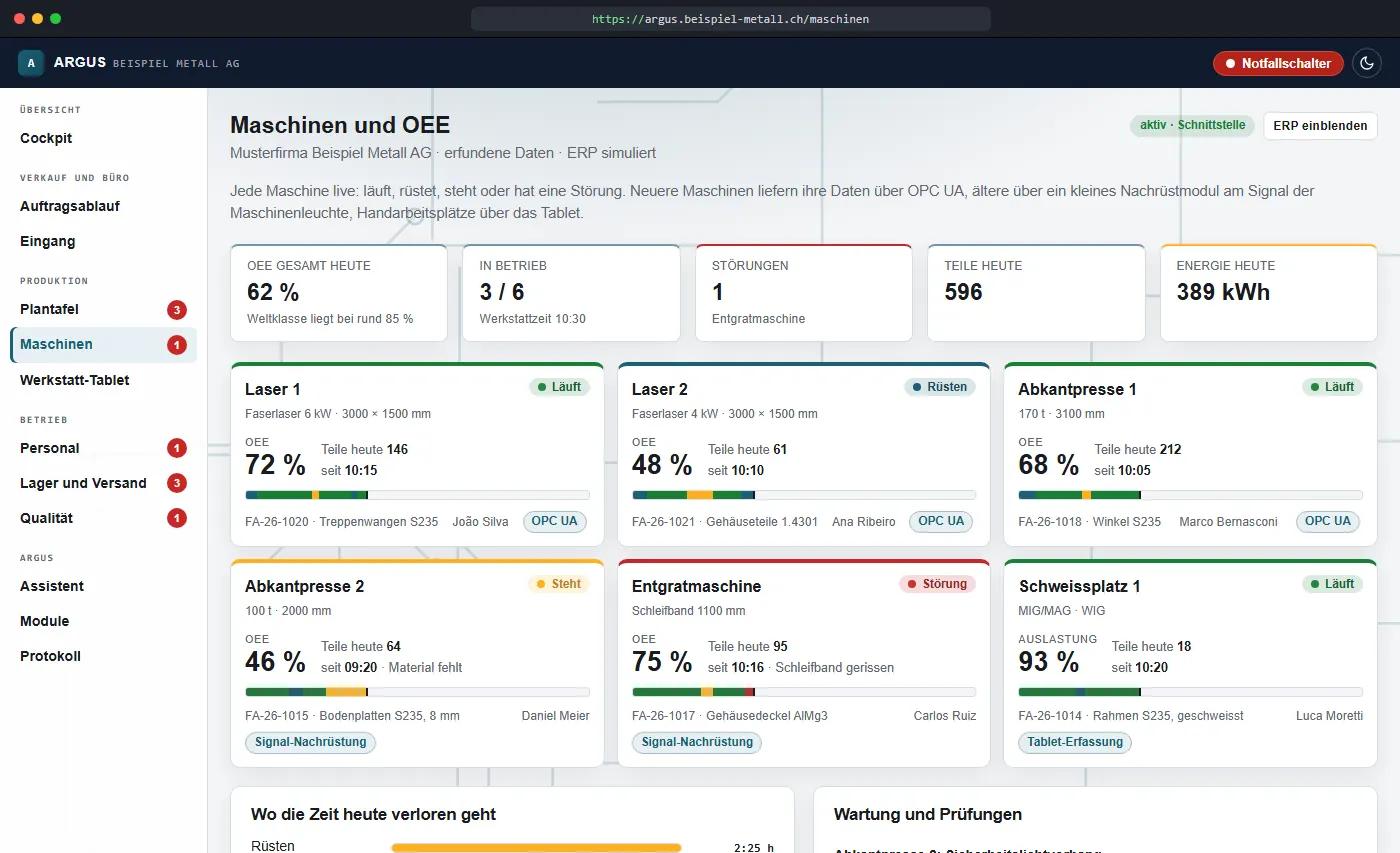Open Protokoll in the sidebar
This screenshot has height=853, width=1400.
pyautogui.click(x=103, y=656)
